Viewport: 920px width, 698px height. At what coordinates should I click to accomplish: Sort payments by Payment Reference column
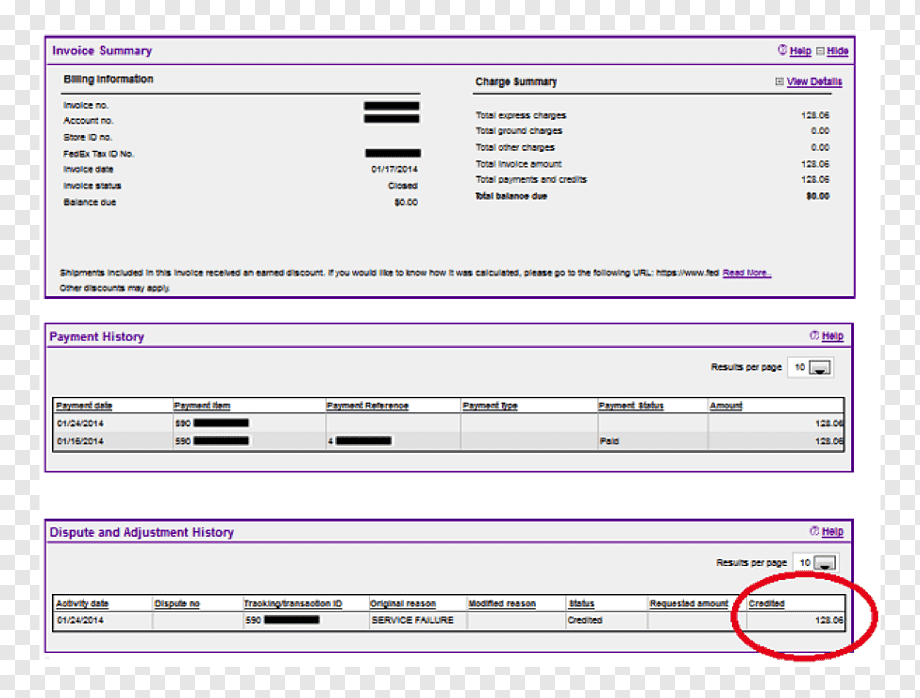(x=367, y=405)
